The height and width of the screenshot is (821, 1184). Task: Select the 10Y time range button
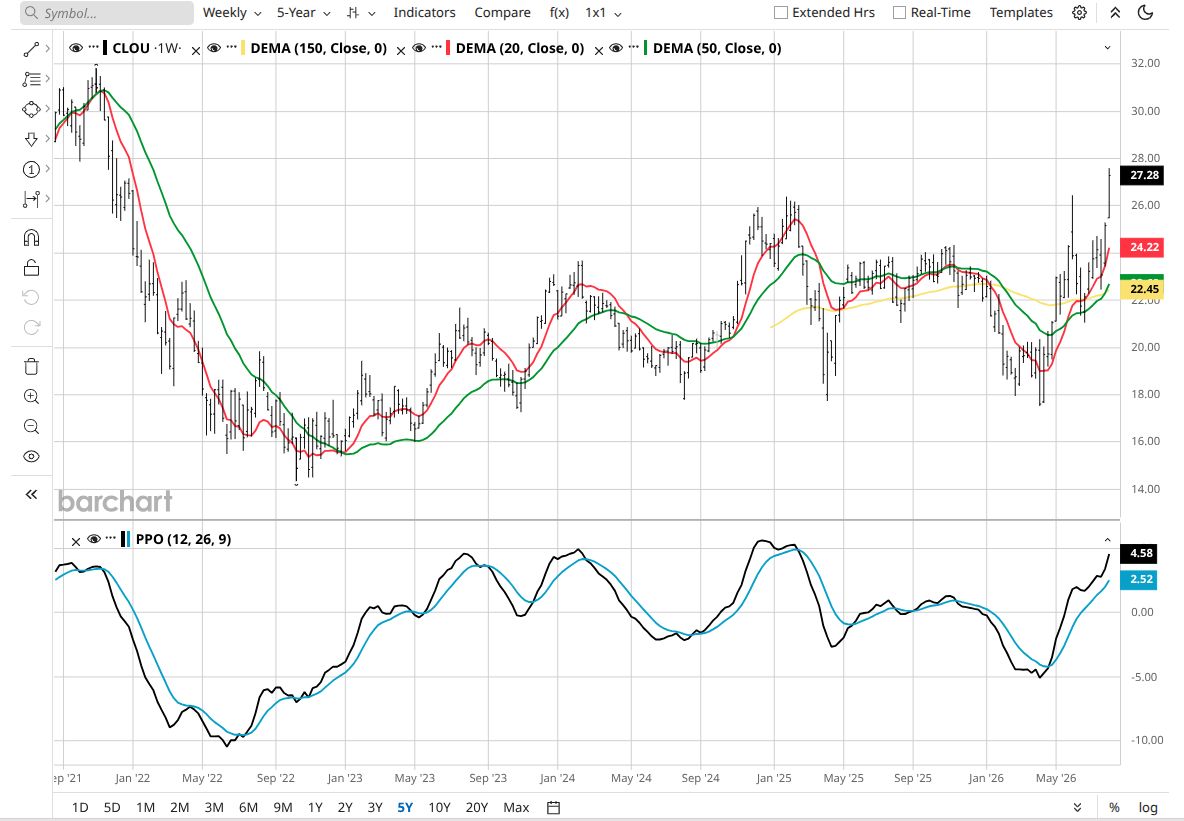pyautogui.click(x=439, y=807)
